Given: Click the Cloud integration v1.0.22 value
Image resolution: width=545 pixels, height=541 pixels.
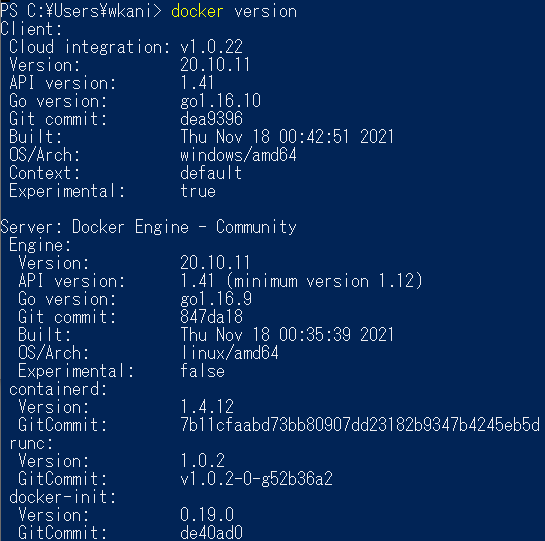Looking at the screenshot, I should click(x=211, y=47).
